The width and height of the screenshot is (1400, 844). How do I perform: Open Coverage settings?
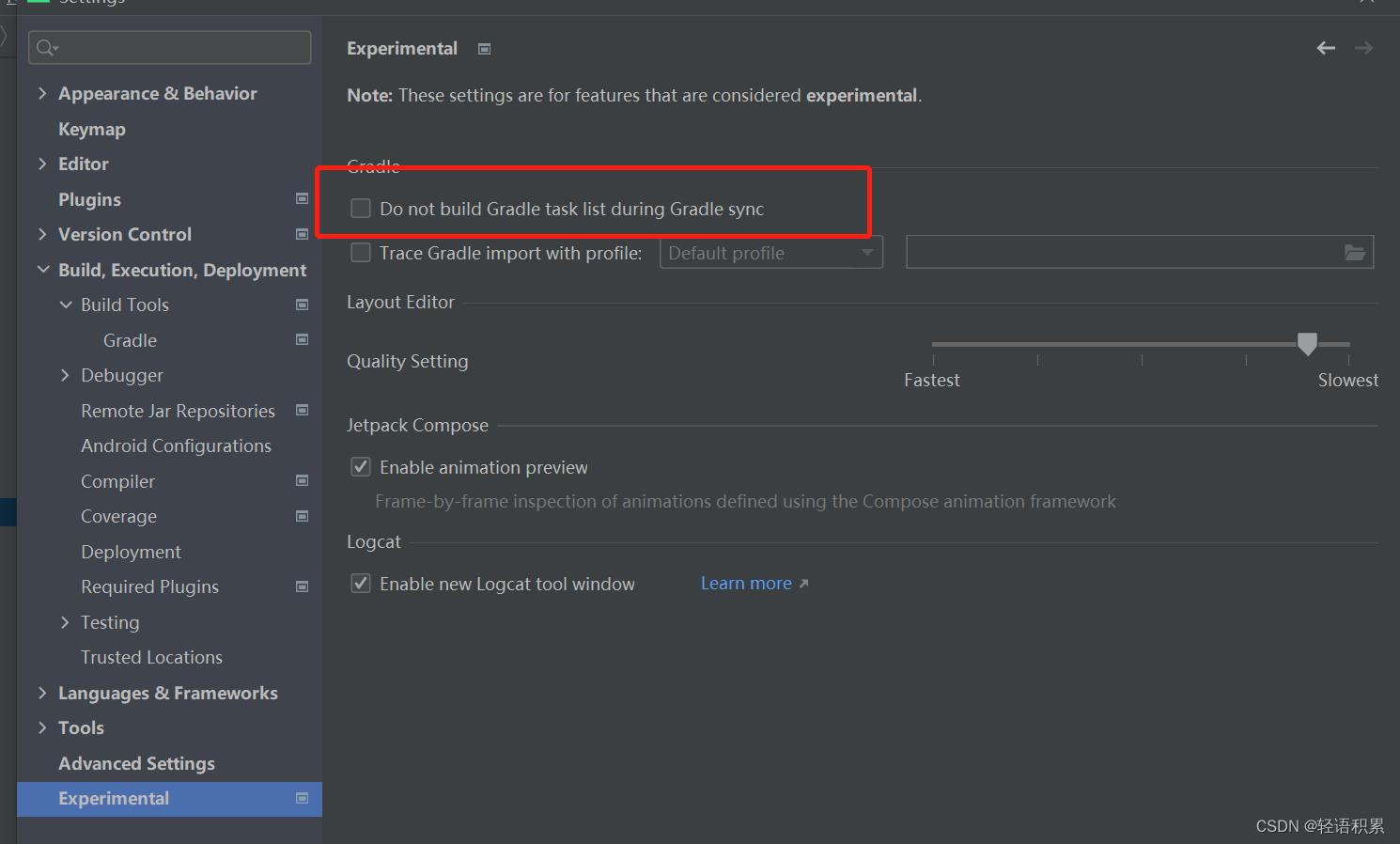tap(118, 516)
